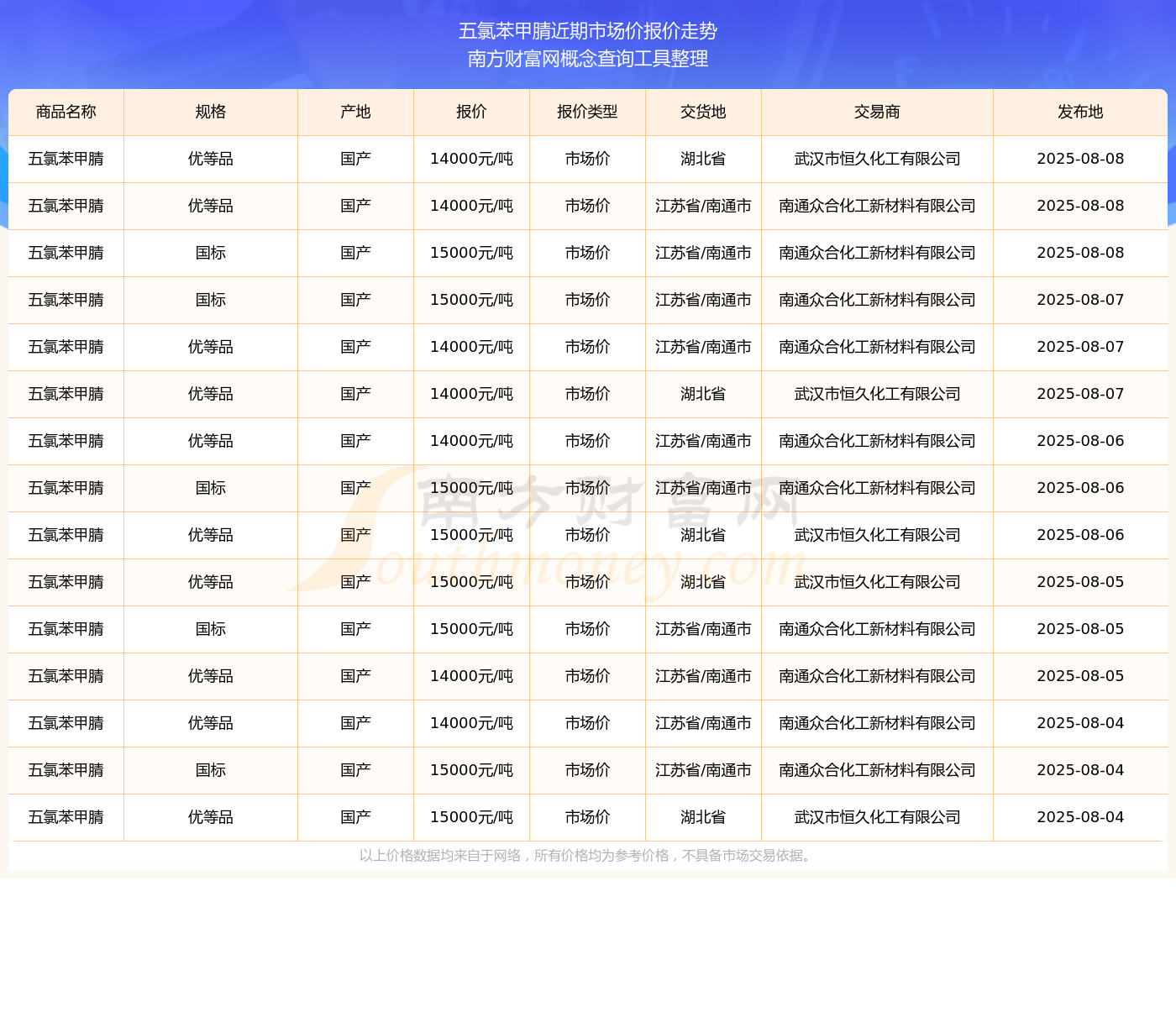This screenshot has width=1176, height=1012.
Task: Click 湖北省 in the 2025-08-05 row
Action: tap(703, 582)
